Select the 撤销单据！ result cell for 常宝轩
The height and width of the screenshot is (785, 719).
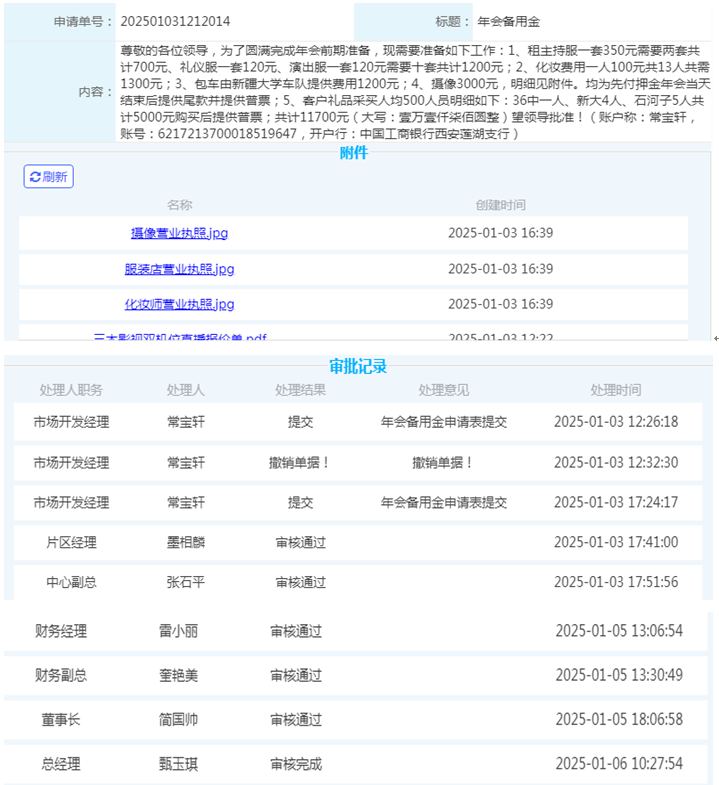(x=301, y=462)
